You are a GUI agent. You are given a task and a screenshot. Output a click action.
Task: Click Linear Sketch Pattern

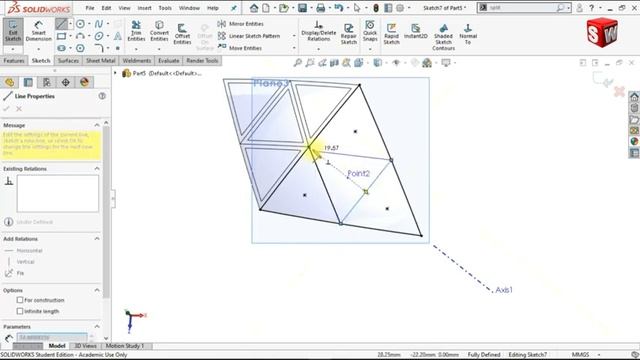coord(249,36)
